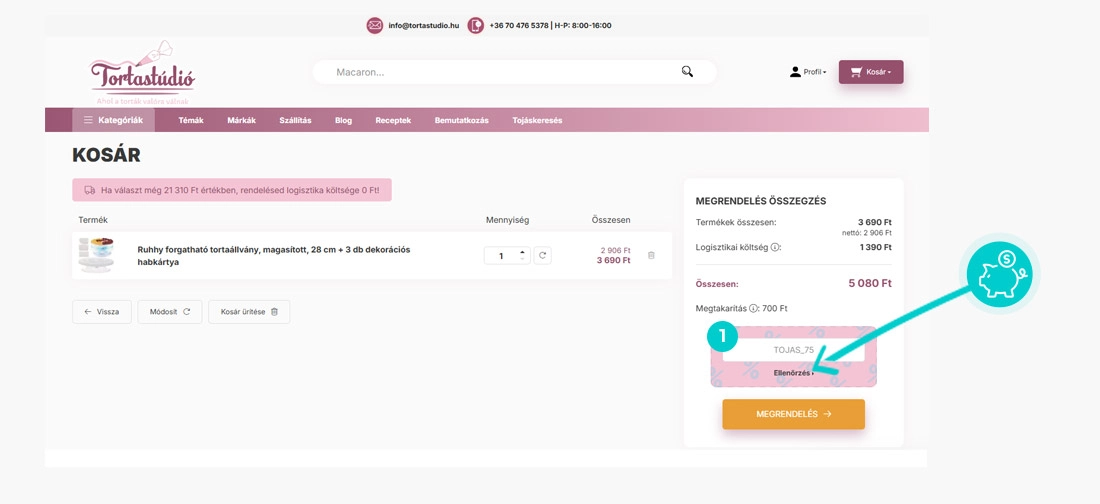
Task: Open the Márkák menu item
Action: tap(241, 120)
